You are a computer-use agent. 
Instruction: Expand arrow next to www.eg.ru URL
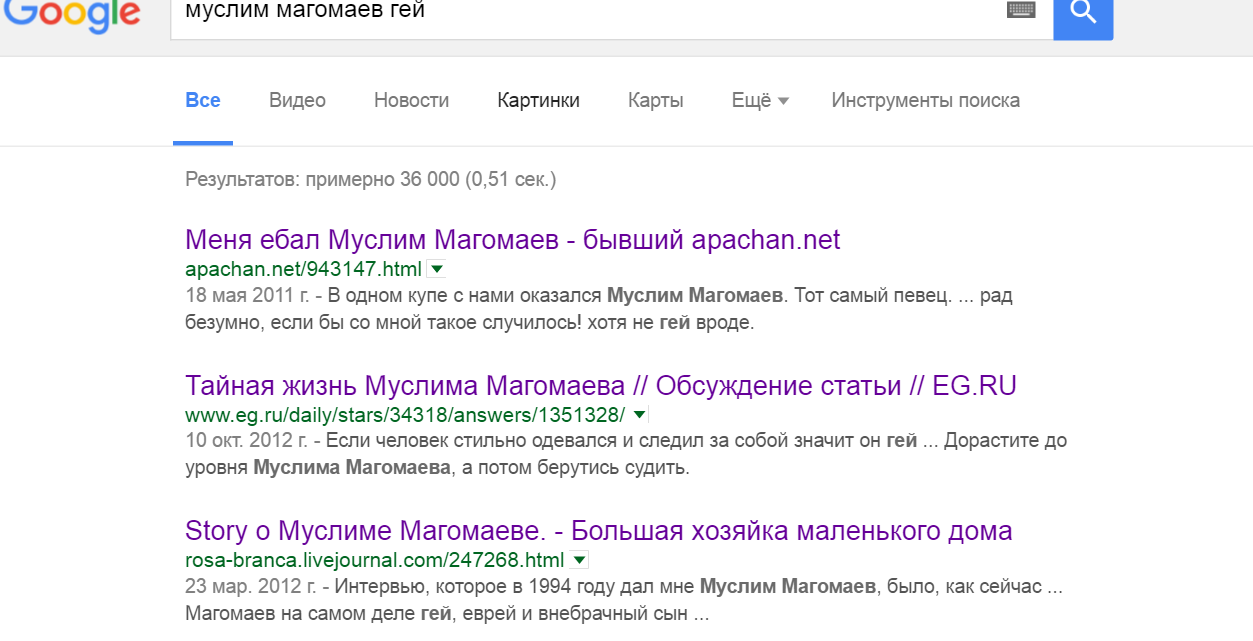click(x=640, y=414)
